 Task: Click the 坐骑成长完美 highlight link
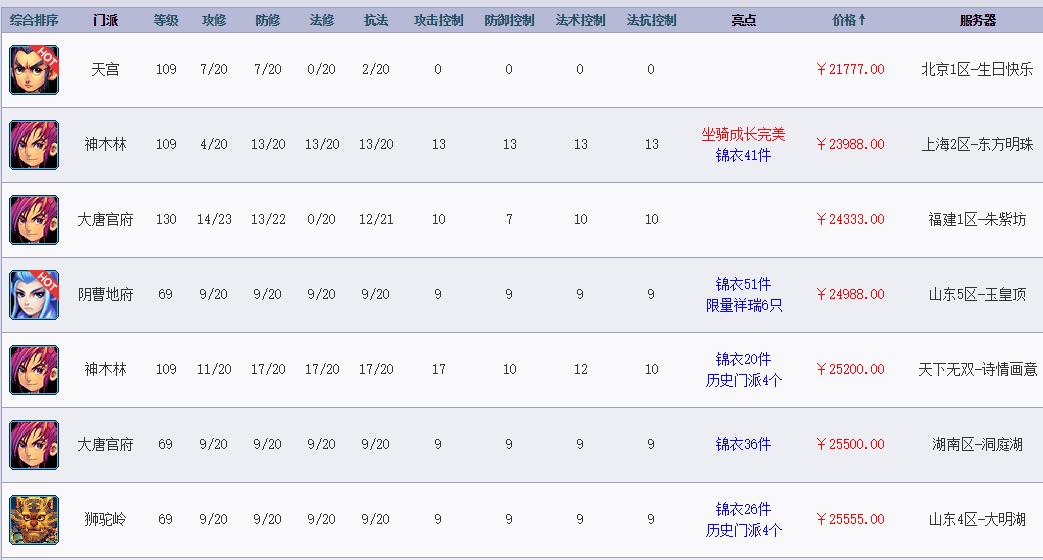(x=743, y=135)
